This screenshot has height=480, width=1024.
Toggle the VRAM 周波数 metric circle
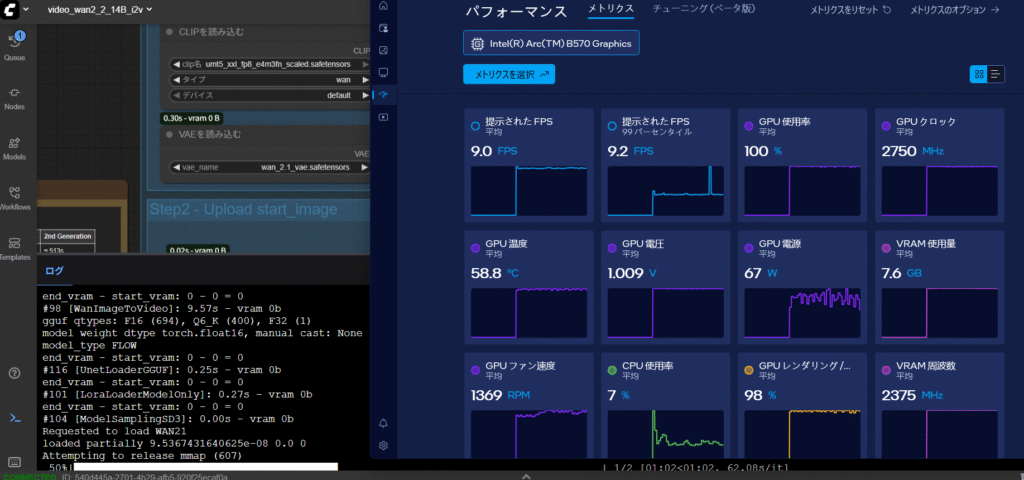(886, 370)
